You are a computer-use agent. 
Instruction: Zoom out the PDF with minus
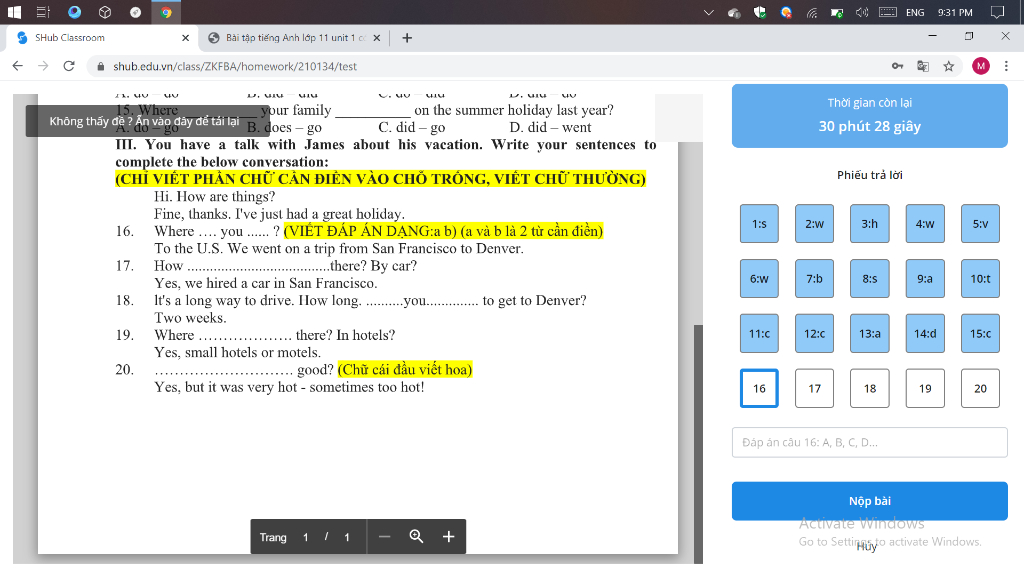[x=385, y=537]
